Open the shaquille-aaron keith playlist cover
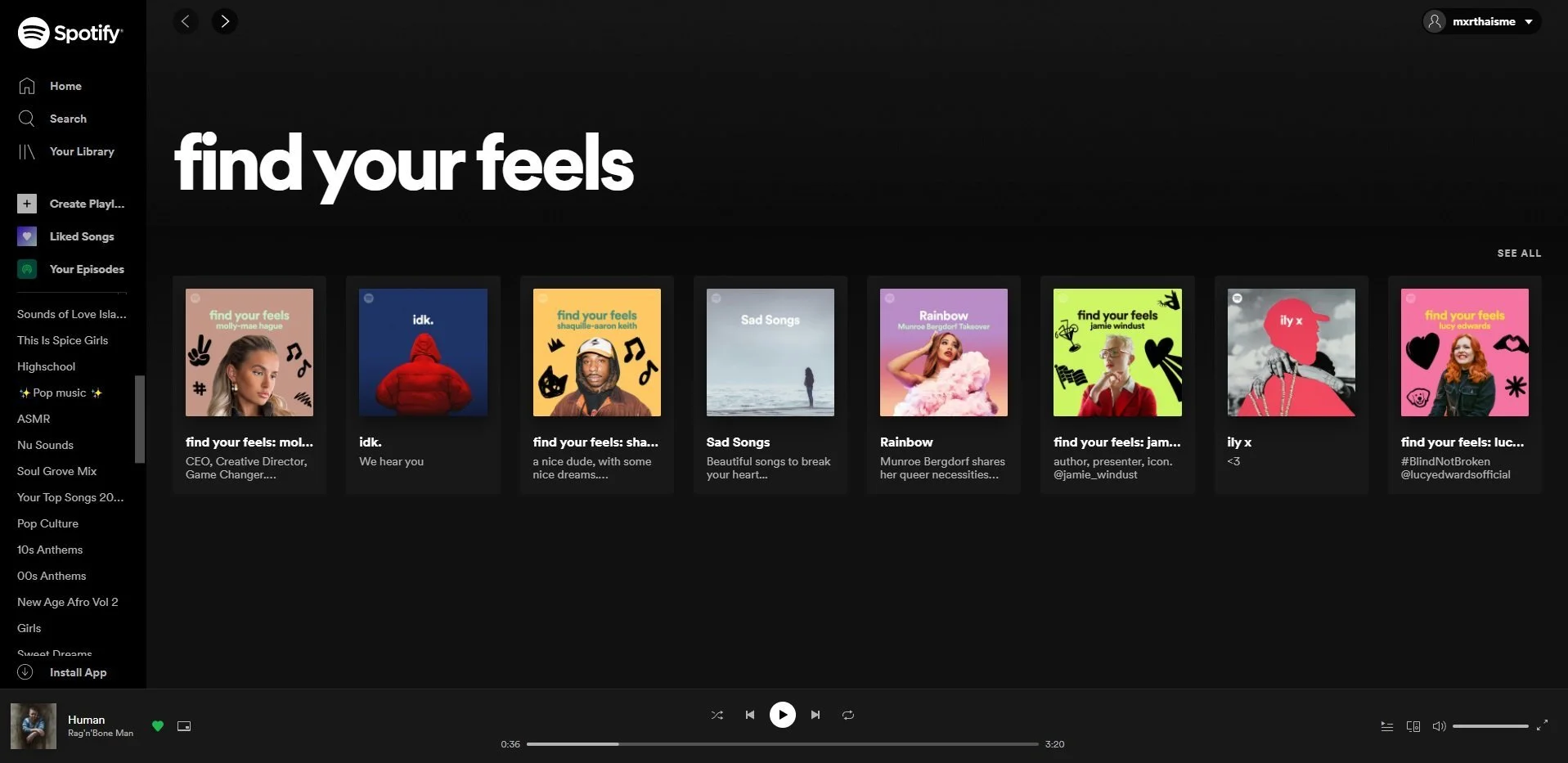1568x763 pixels. (597, 352)
